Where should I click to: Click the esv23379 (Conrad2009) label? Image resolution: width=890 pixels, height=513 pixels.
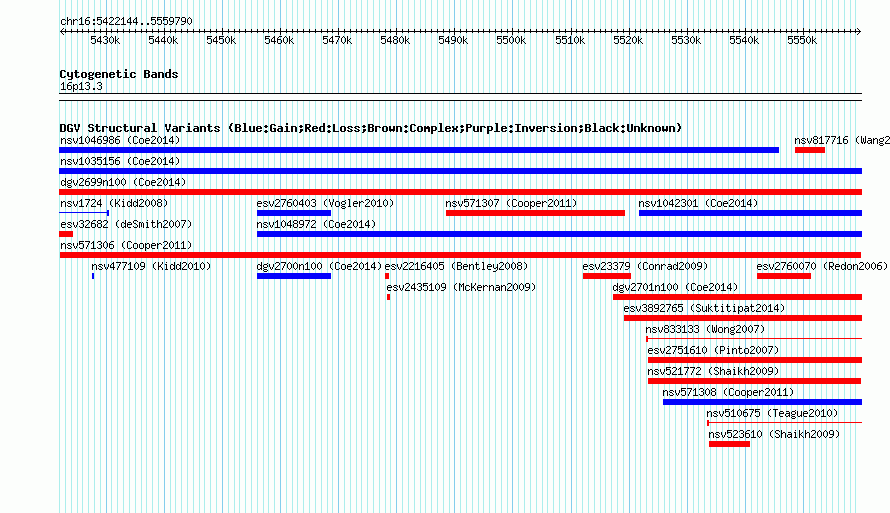(645, 266)
